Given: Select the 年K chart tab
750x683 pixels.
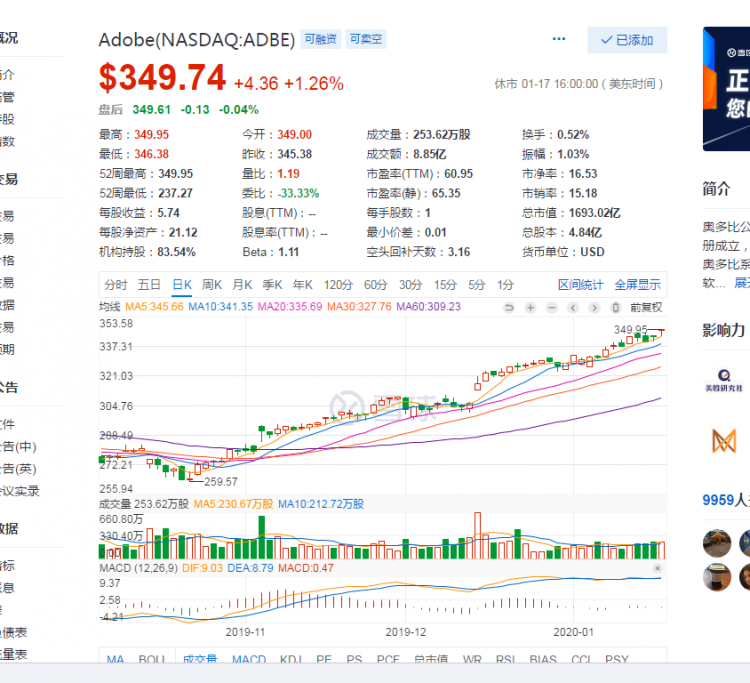Looking at the screenshot, I should pos(303,285).
